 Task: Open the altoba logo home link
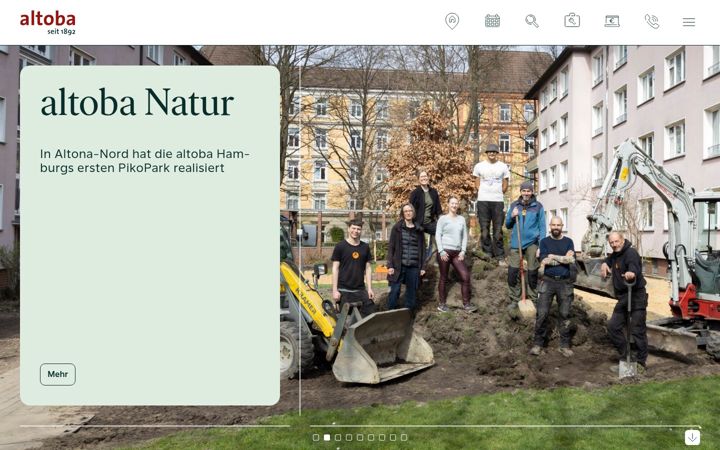48,22
